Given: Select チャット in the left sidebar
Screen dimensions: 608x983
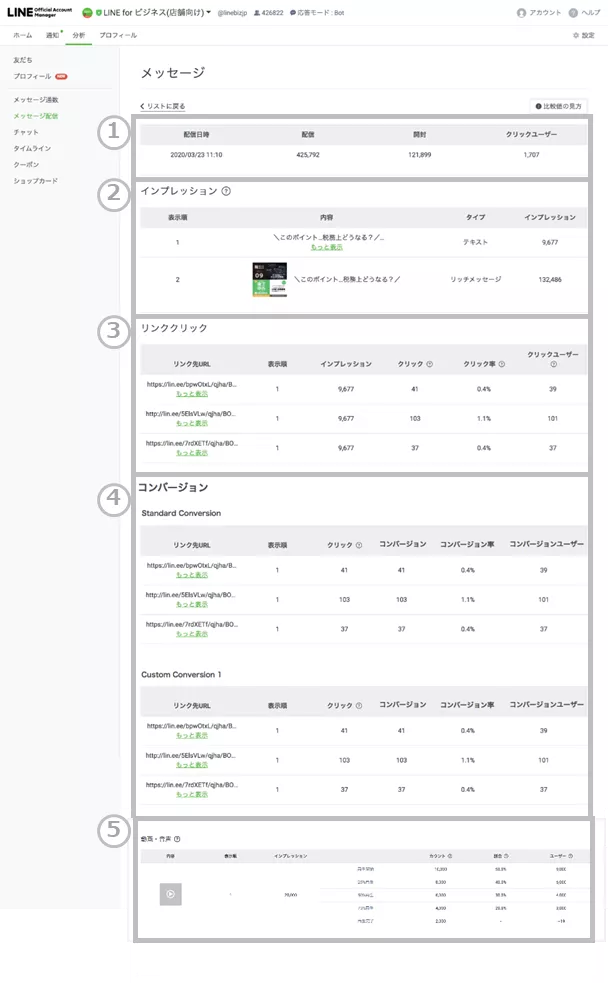Looking at the screenshot, I should click(x=27, y=132).
